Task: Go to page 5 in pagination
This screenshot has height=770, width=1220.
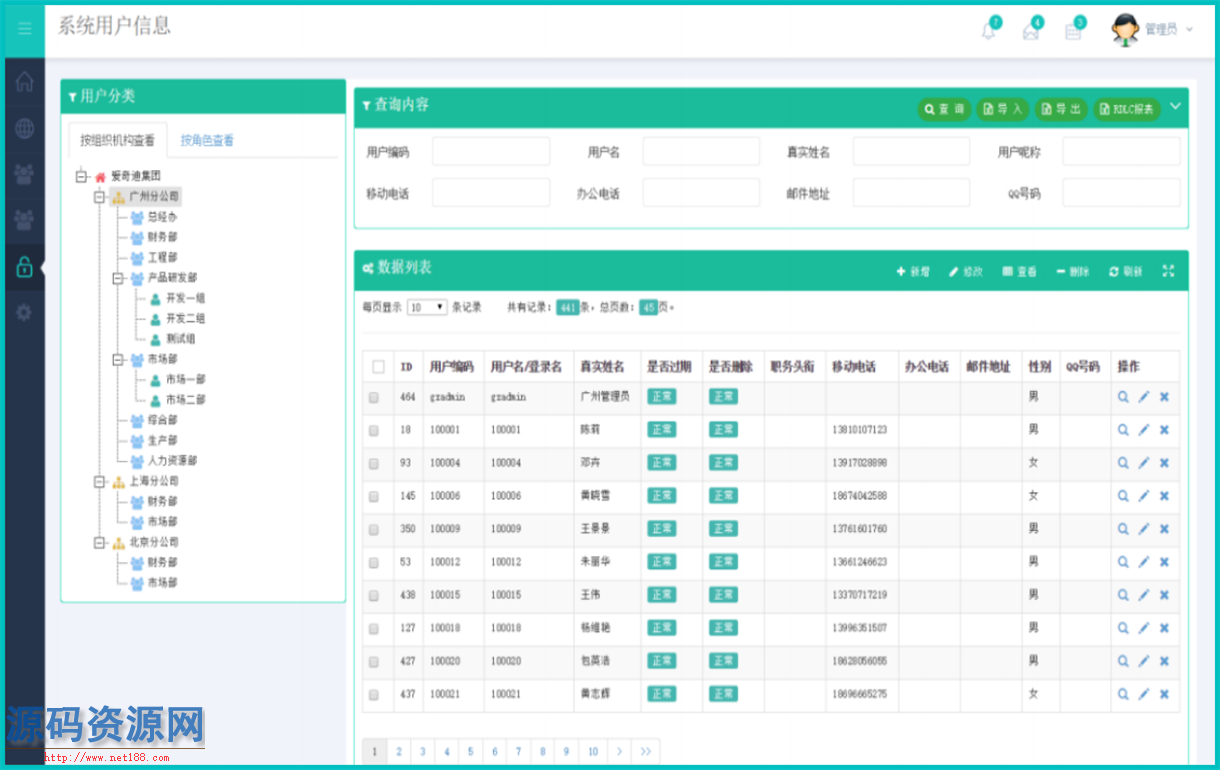Action: pos(470,751)
